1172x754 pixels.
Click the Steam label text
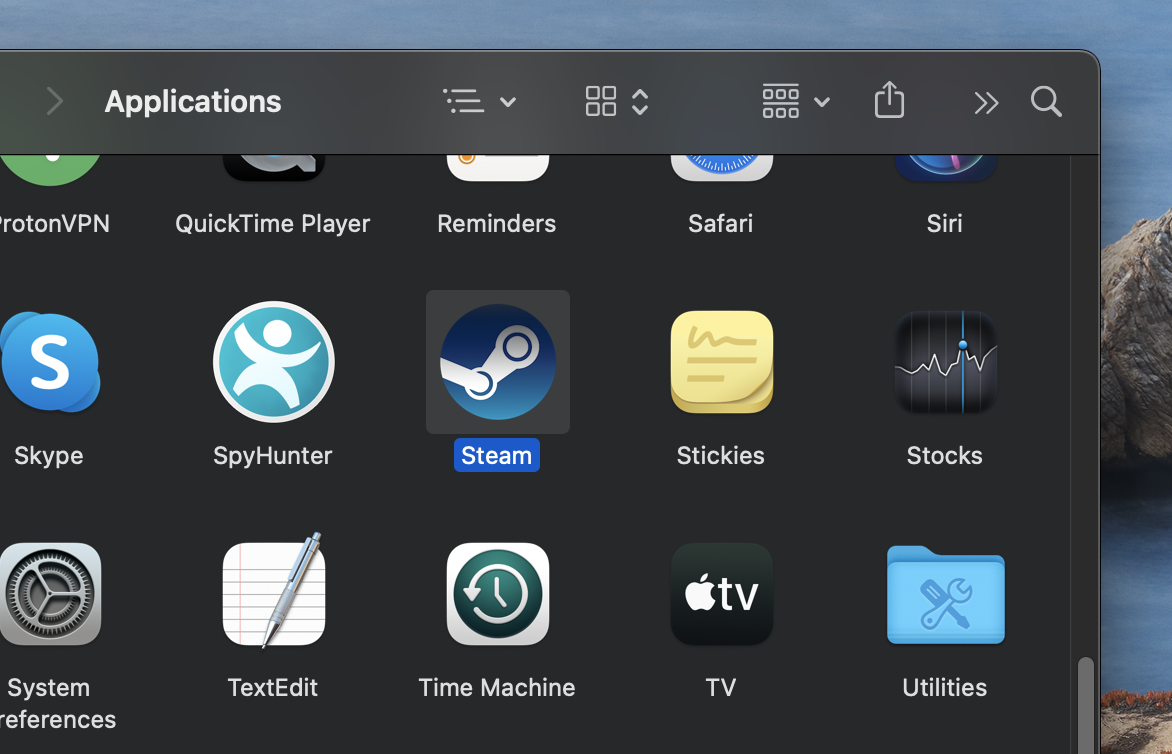click(496, 455)
